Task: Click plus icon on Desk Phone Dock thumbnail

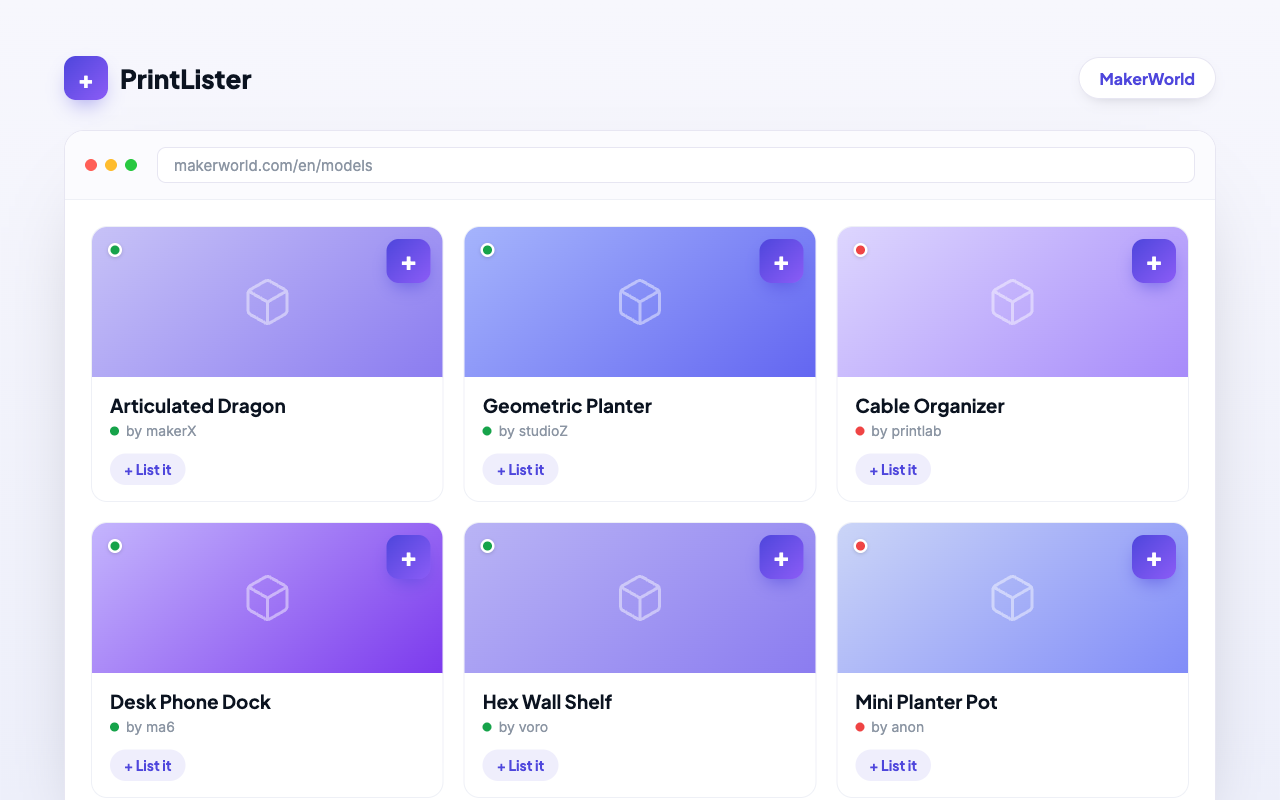Action: [x=409, y=557]
